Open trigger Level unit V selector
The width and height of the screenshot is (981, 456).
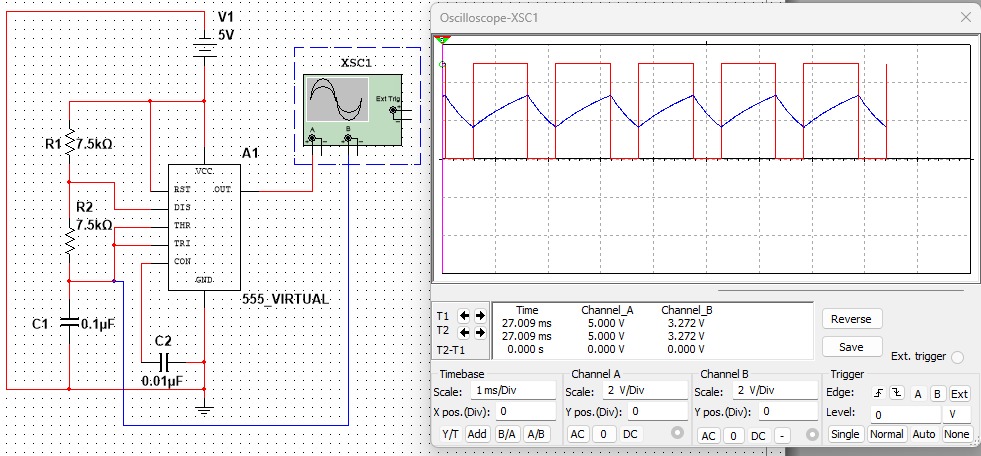(x=957, y=413)
